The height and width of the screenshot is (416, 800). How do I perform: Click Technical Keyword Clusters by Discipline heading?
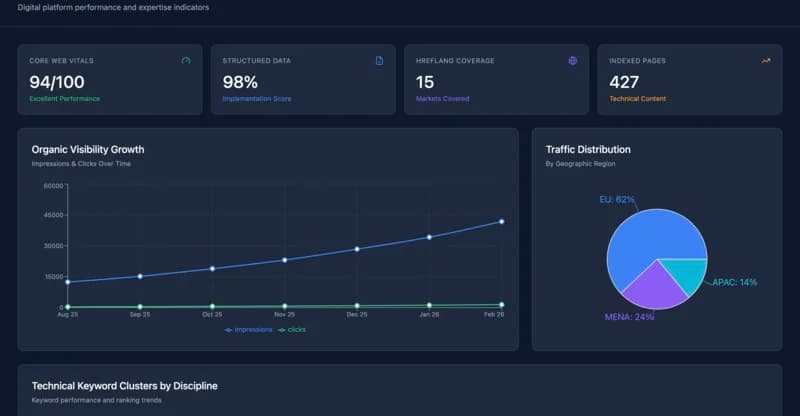(x=124, y=385)
